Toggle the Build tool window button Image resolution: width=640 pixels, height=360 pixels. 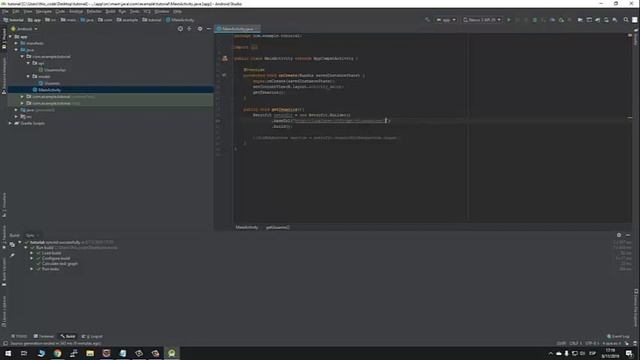pyautogui.click(x=68, y=336)
